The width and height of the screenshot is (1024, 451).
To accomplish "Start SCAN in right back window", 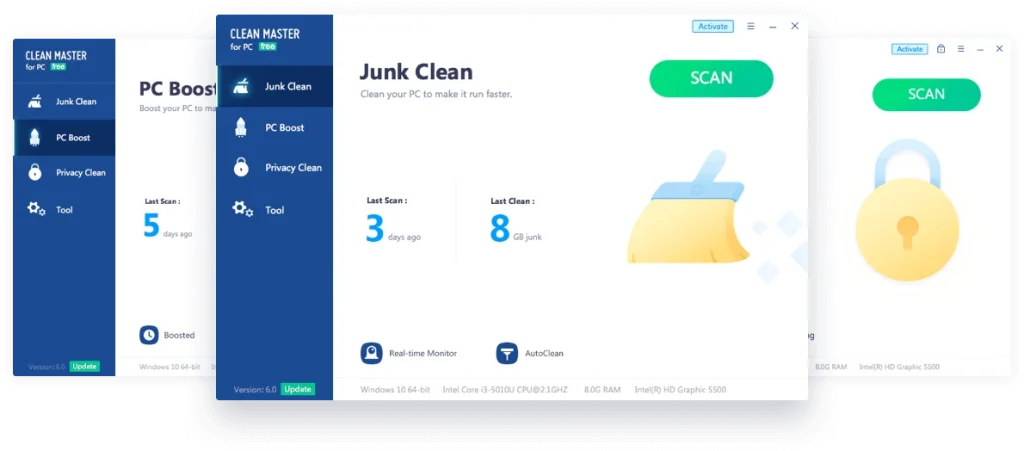I will (926, 95).
